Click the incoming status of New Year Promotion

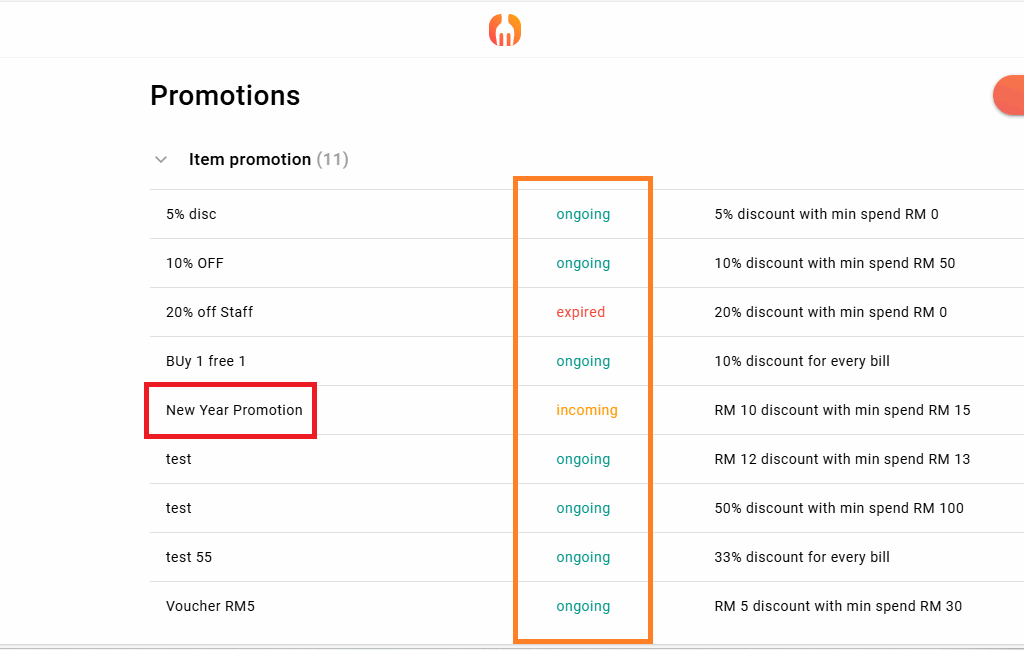point(587,410)
